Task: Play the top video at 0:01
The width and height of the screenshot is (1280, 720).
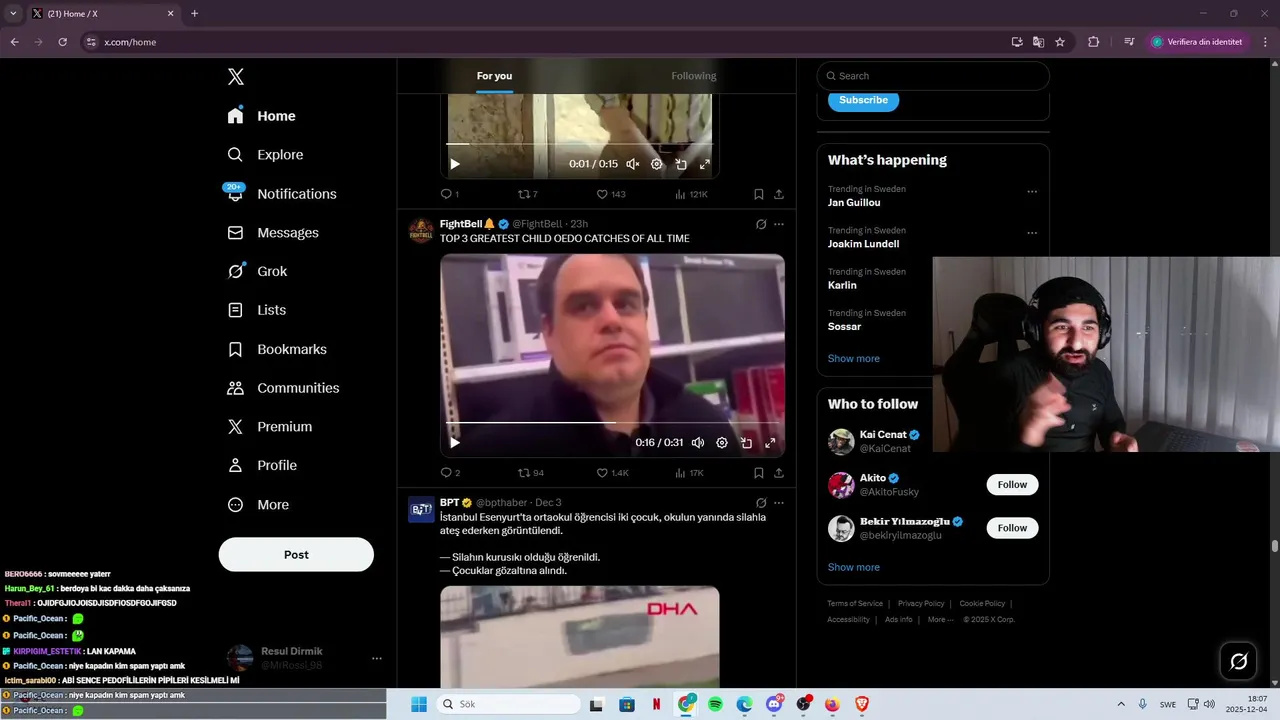Action: tap(455, 164)
